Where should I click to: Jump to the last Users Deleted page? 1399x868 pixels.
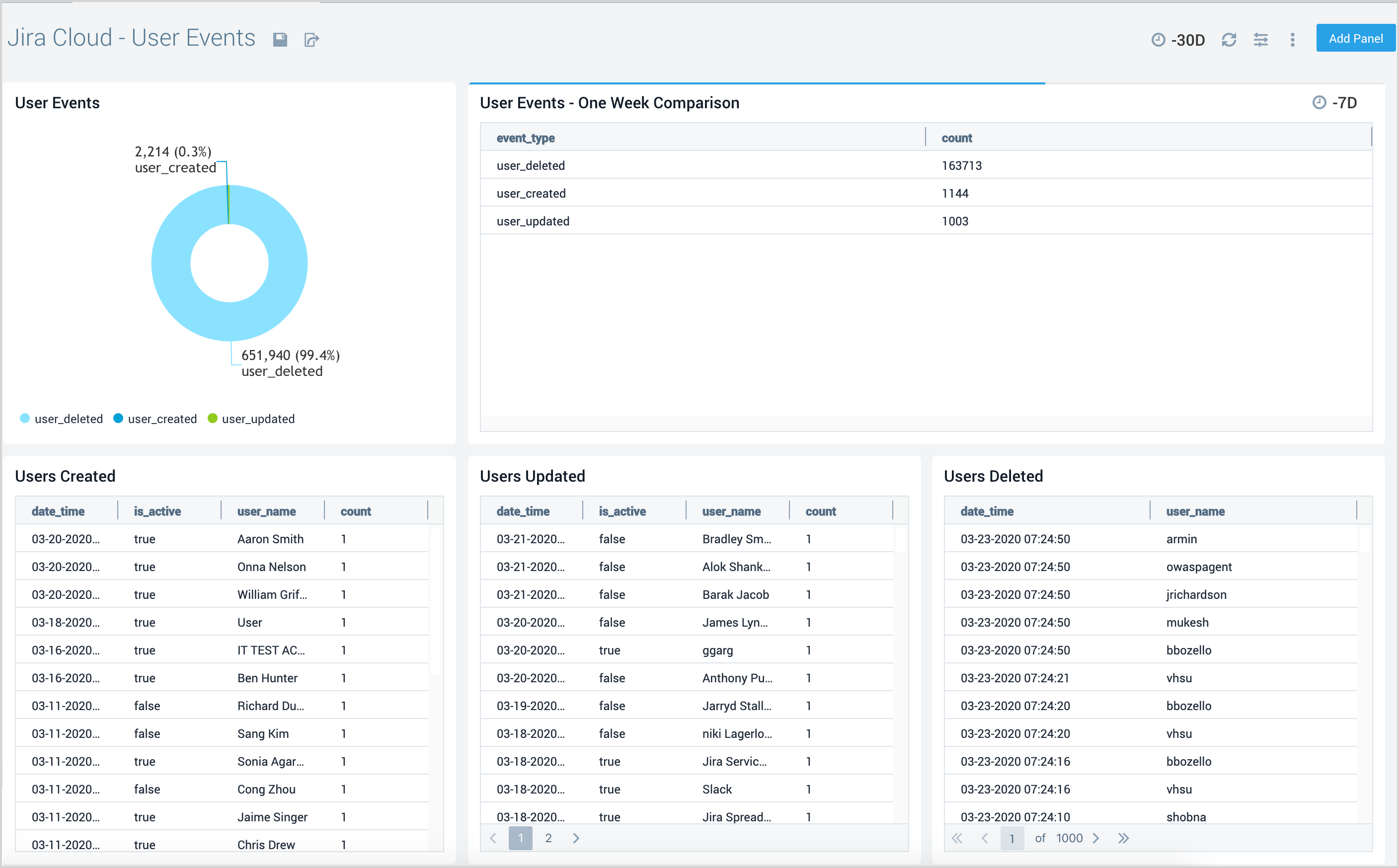[x=1124, y=838]
